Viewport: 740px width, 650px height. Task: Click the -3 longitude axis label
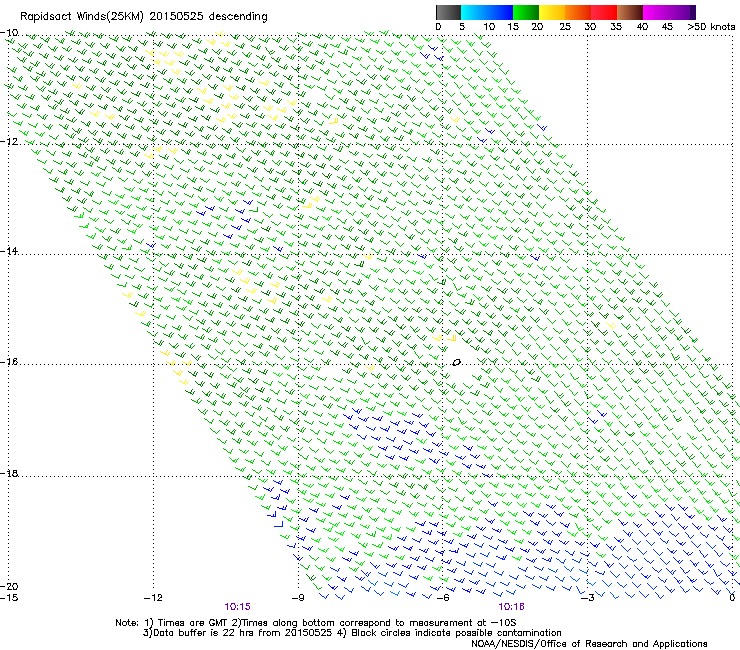[588, 598]
